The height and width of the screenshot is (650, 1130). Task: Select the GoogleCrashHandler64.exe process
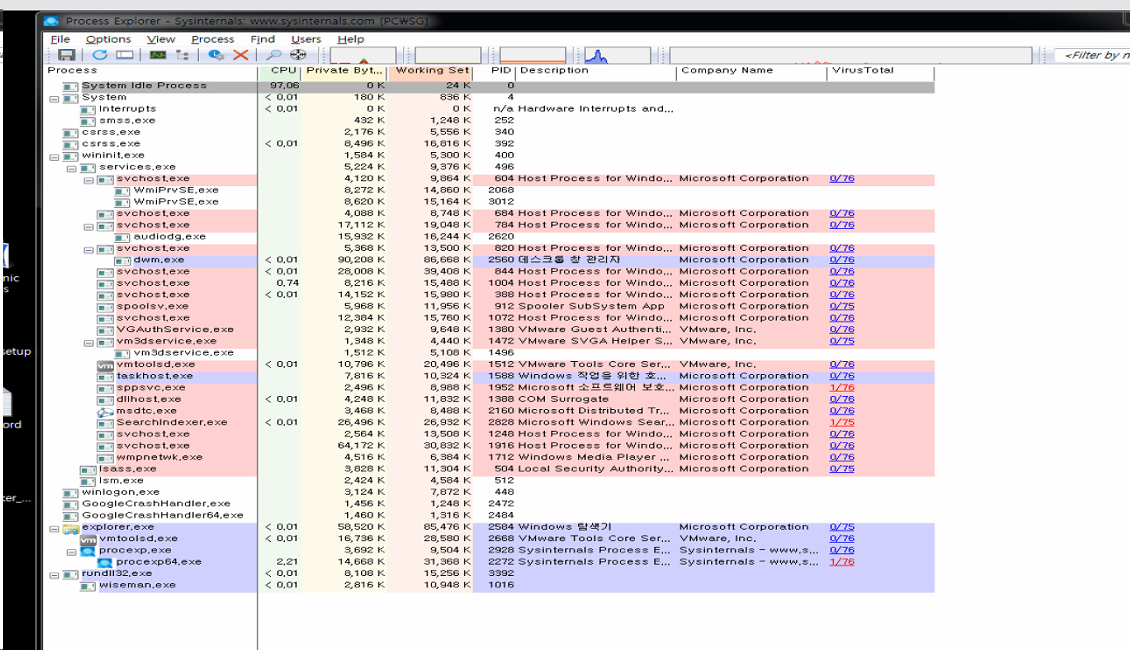coord(162,516)
